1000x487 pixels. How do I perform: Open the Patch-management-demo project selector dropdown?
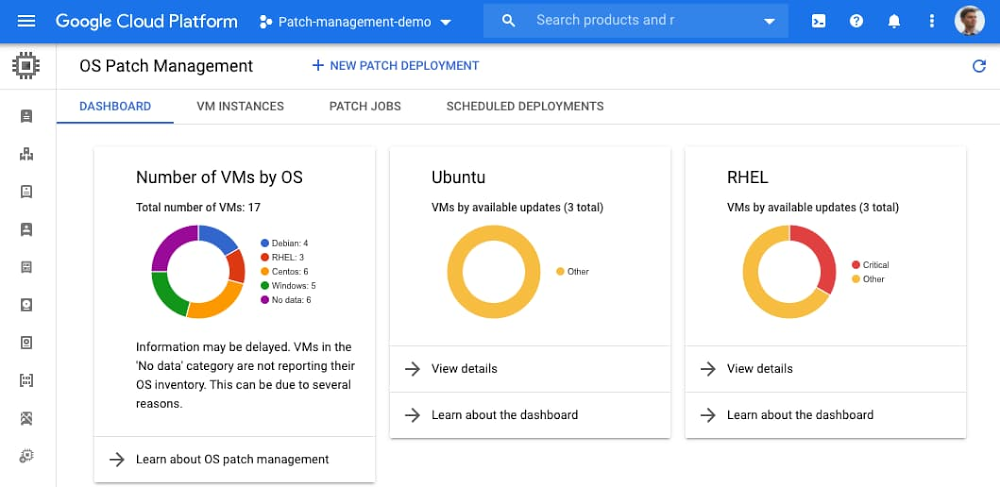click(355, 22)
